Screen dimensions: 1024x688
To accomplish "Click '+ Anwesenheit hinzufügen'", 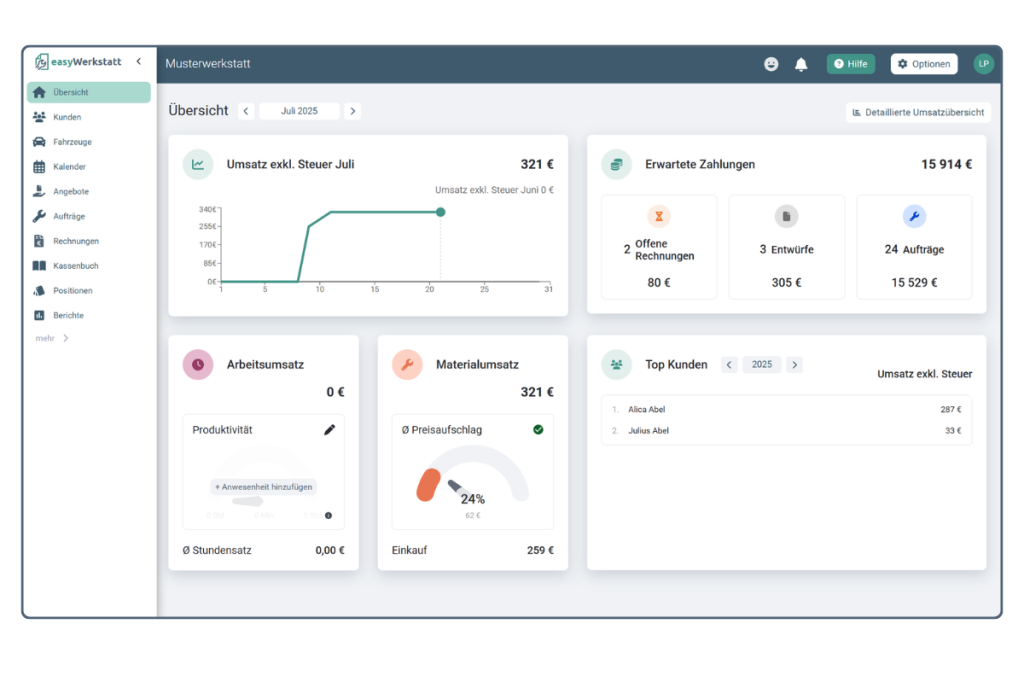I will (263, 487).
